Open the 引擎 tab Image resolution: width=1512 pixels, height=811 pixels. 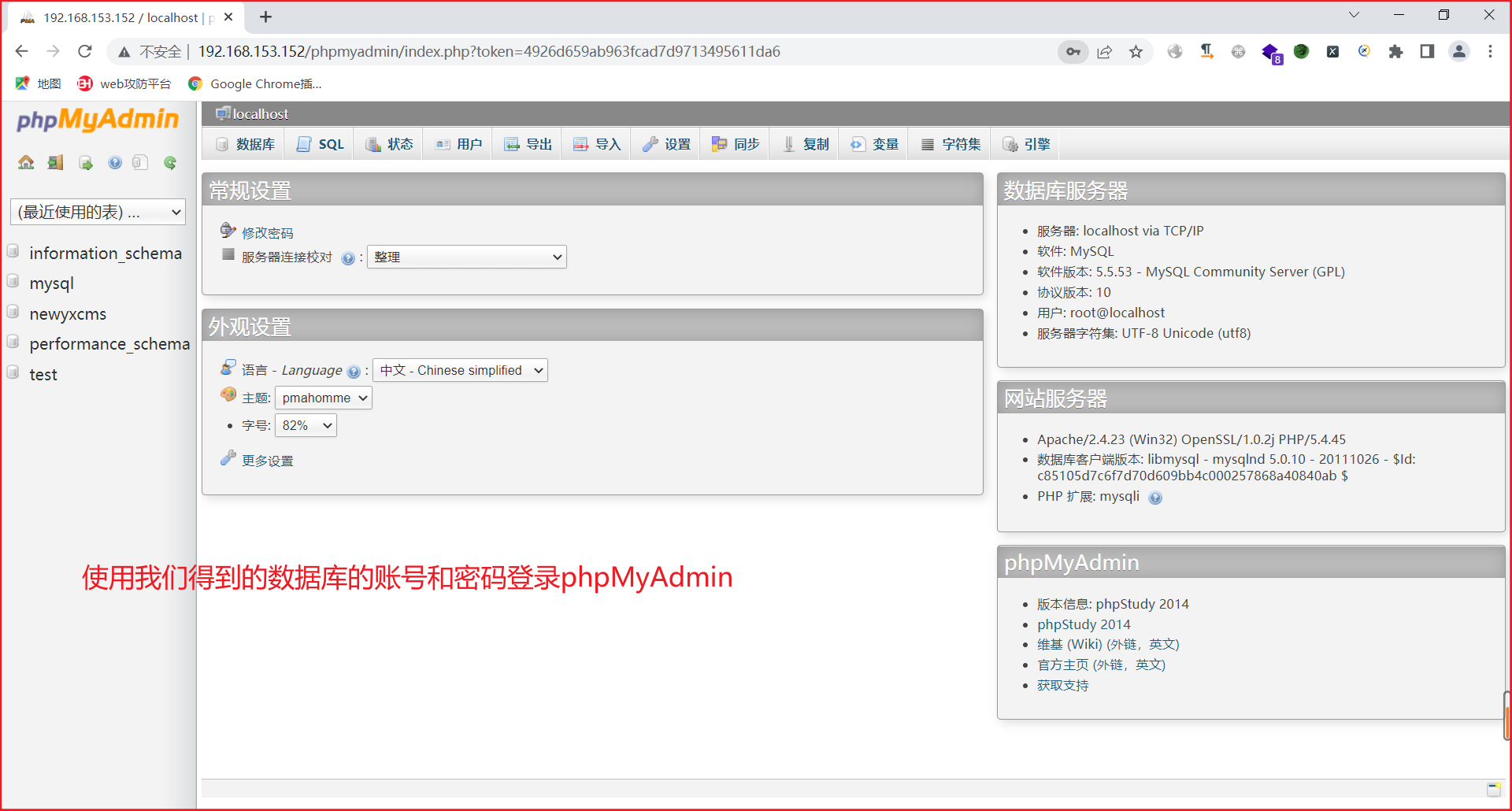click(1026, 144)
